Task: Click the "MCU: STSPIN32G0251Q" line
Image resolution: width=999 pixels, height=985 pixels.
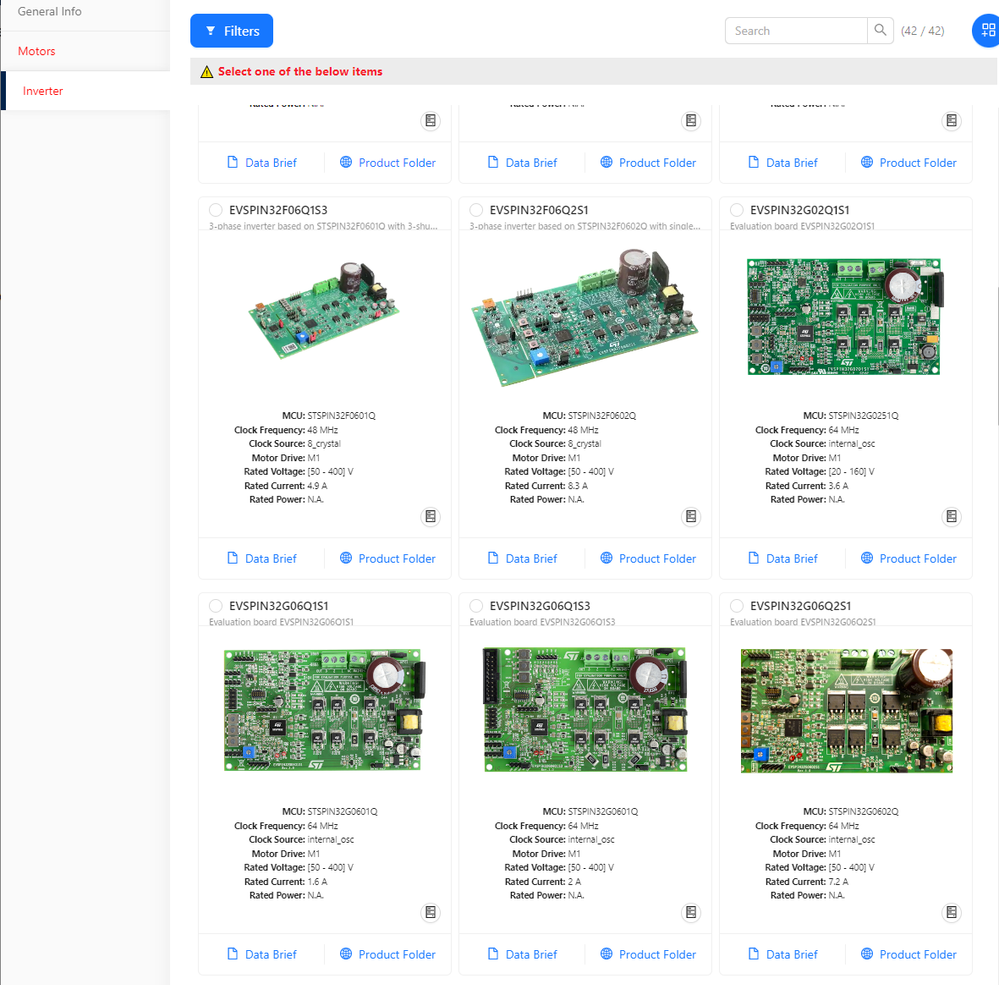Action: 851,415
